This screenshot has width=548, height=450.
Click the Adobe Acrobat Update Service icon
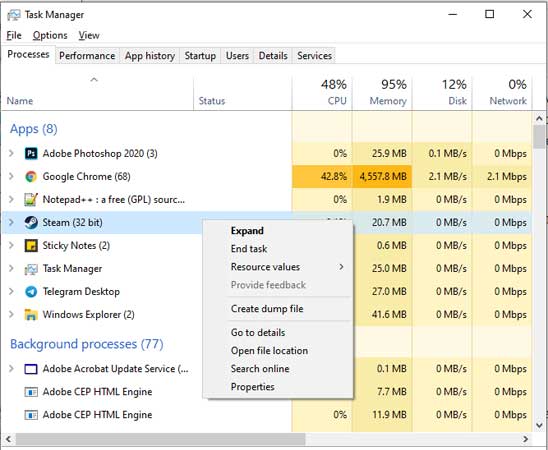click(x=31, y=369)
